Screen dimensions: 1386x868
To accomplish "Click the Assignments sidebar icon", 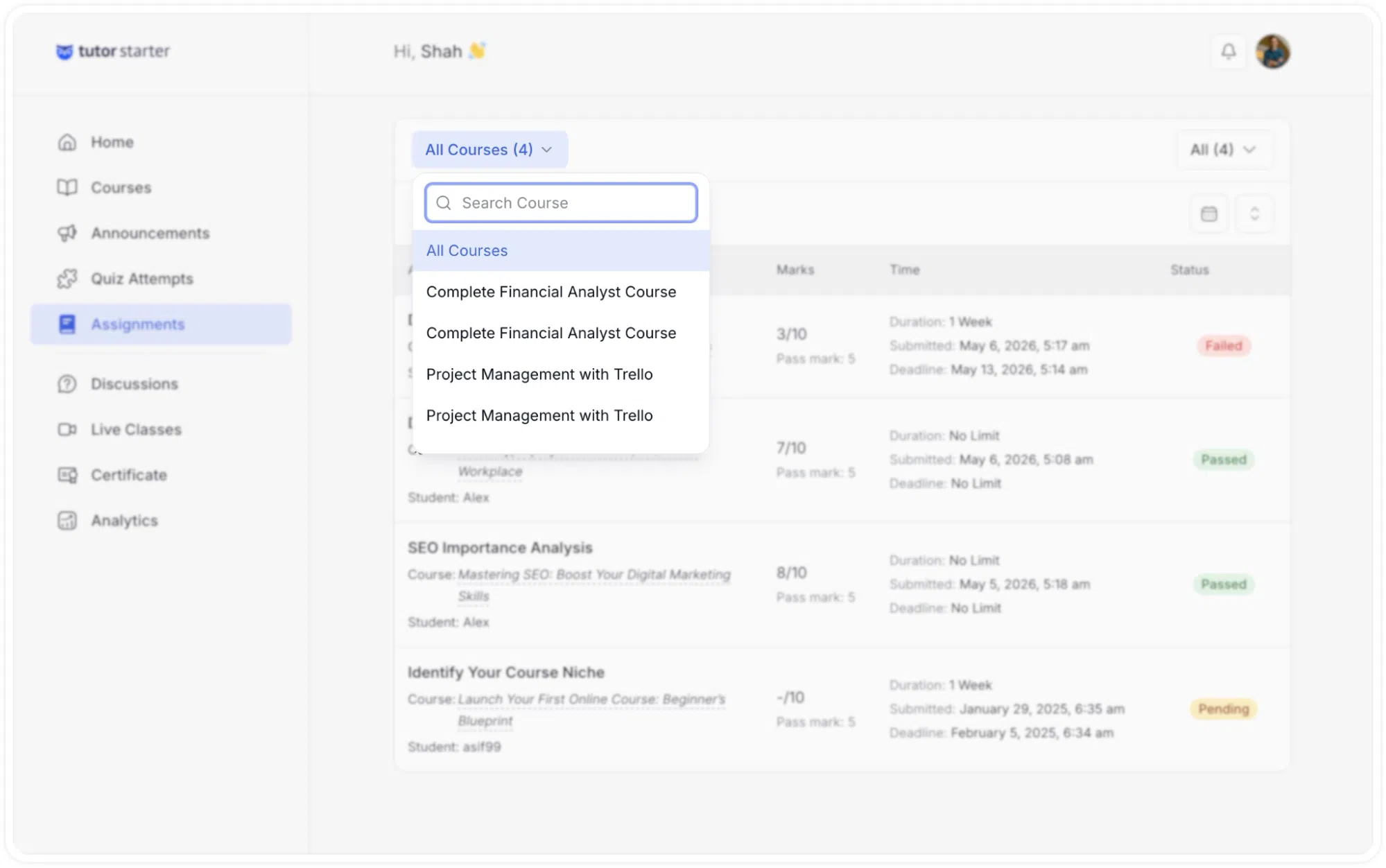I will pos(67,324).
